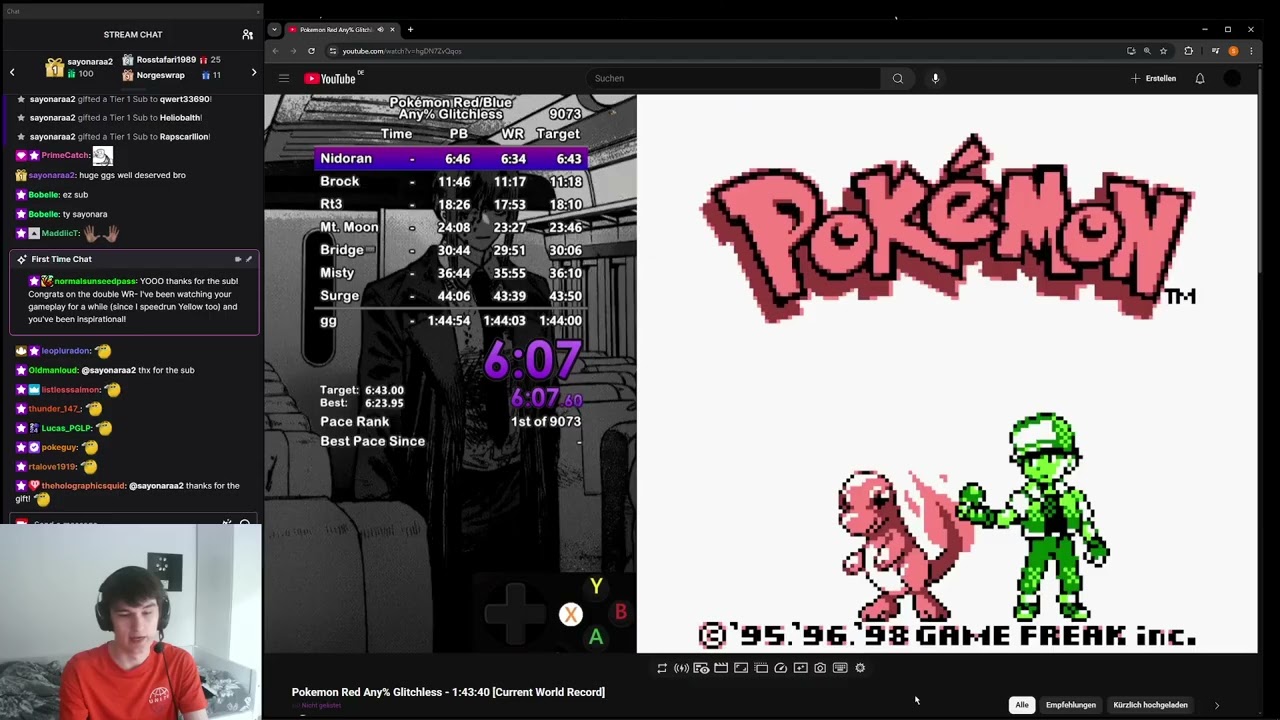Click normalsunseedpass in First Time Chat
1280x720 pixels.
[x=95, y=282]
